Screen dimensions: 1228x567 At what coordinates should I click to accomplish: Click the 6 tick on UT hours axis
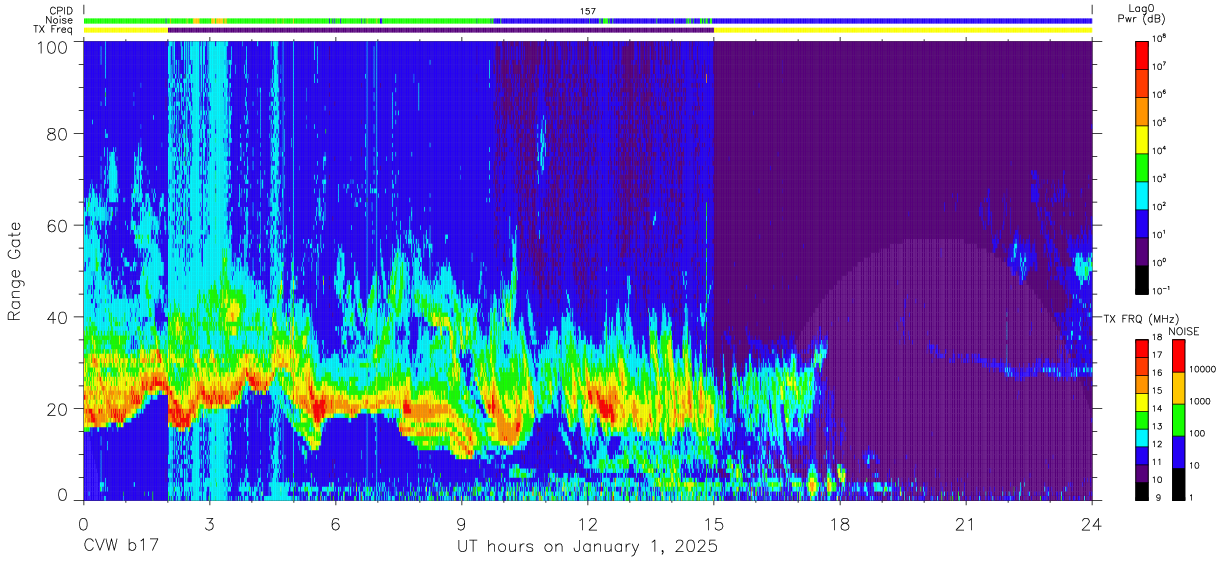pyautogui.click(x=335, y=523)
